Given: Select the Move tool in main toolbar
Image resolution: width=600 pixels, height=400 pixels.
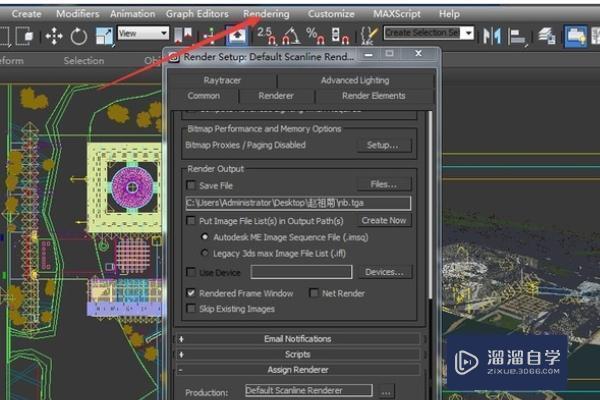Looking at the screenshot, I should tap(53, 36).
